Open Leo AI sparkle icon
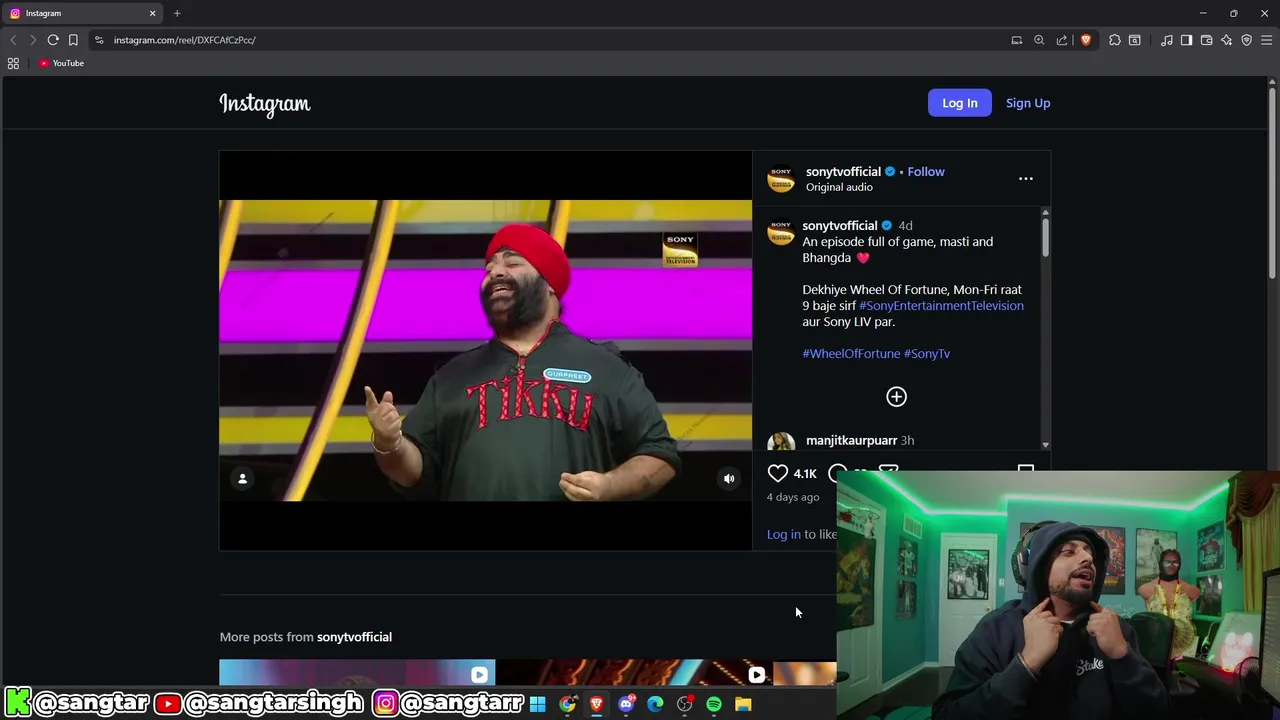 tap(1227, 40)
